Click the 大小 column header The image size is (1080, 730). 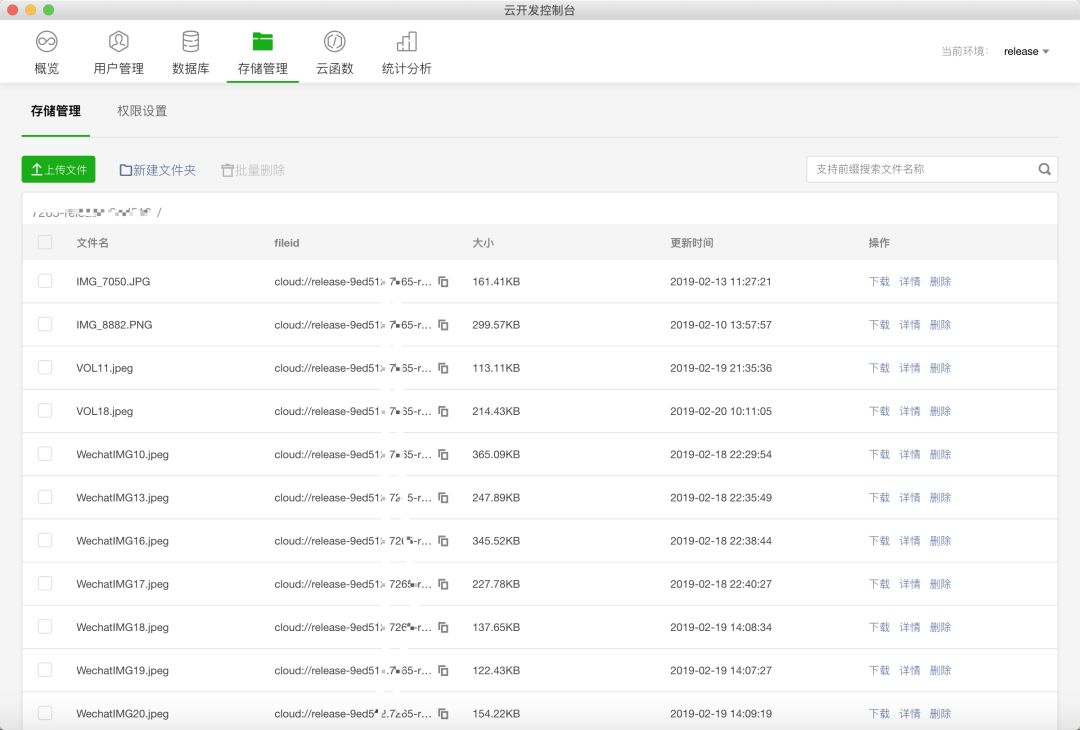pos(483,243)
